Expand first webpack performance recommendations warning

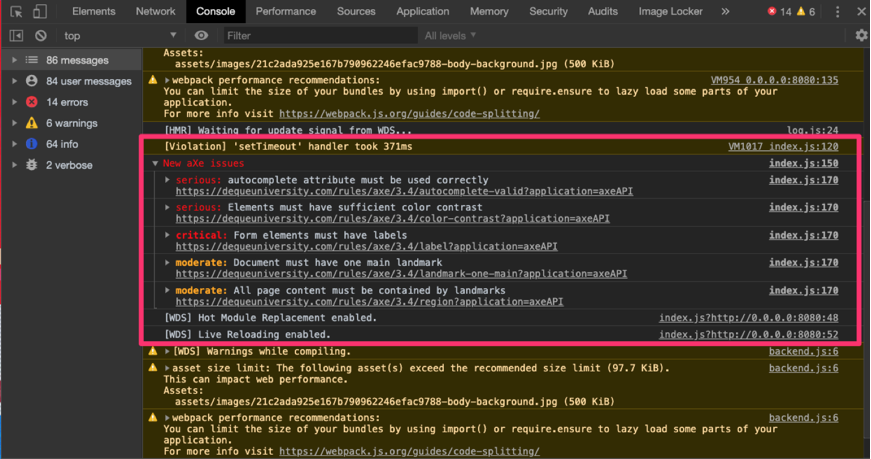point(167,80)
